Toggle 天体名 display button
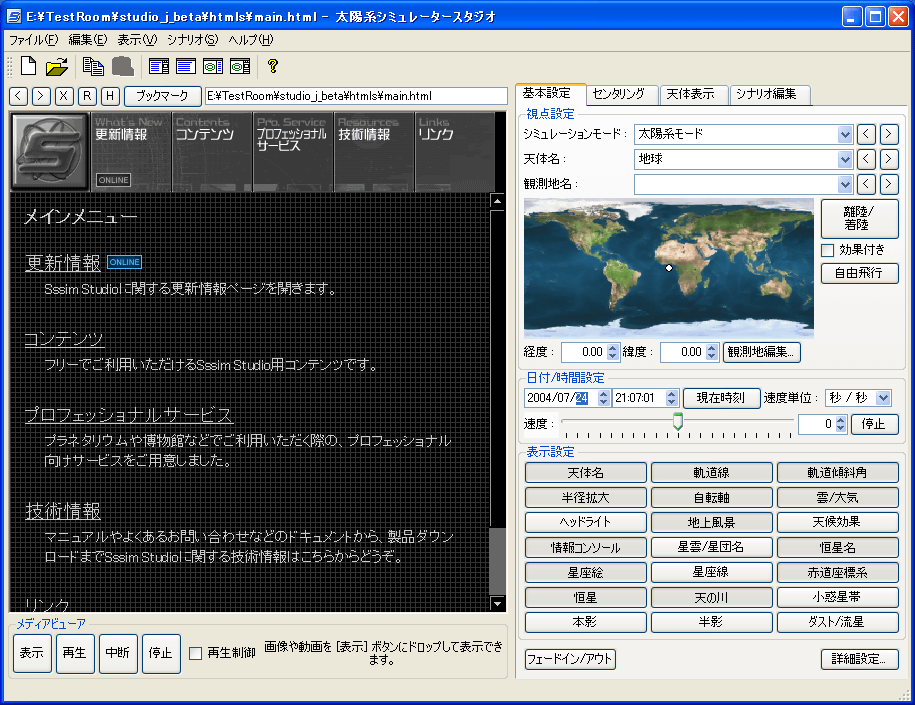 coord(585,473)
